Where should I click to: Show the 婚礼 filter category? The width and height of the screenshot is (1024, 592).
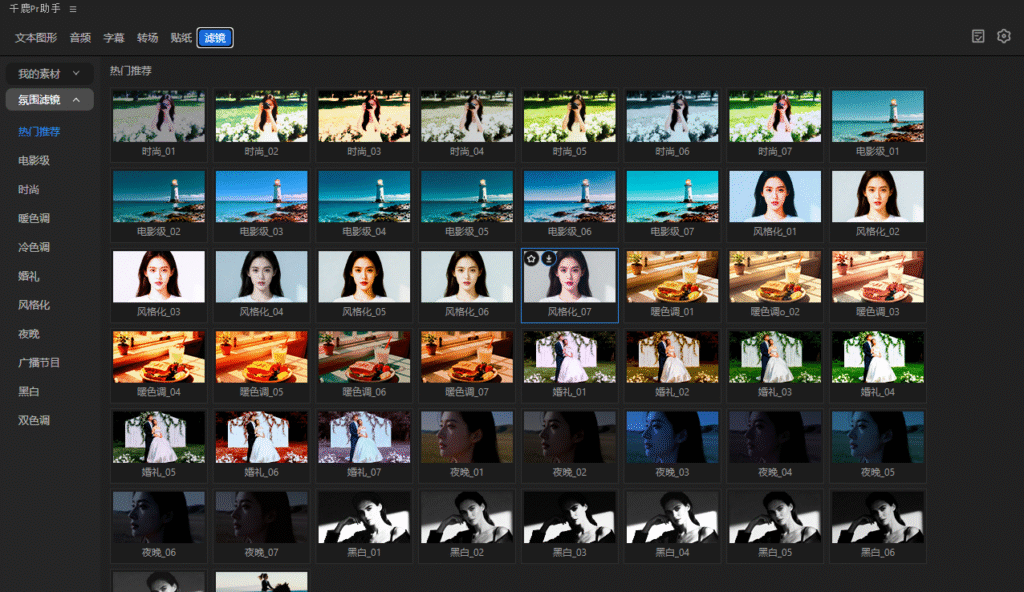click(29, 276)
